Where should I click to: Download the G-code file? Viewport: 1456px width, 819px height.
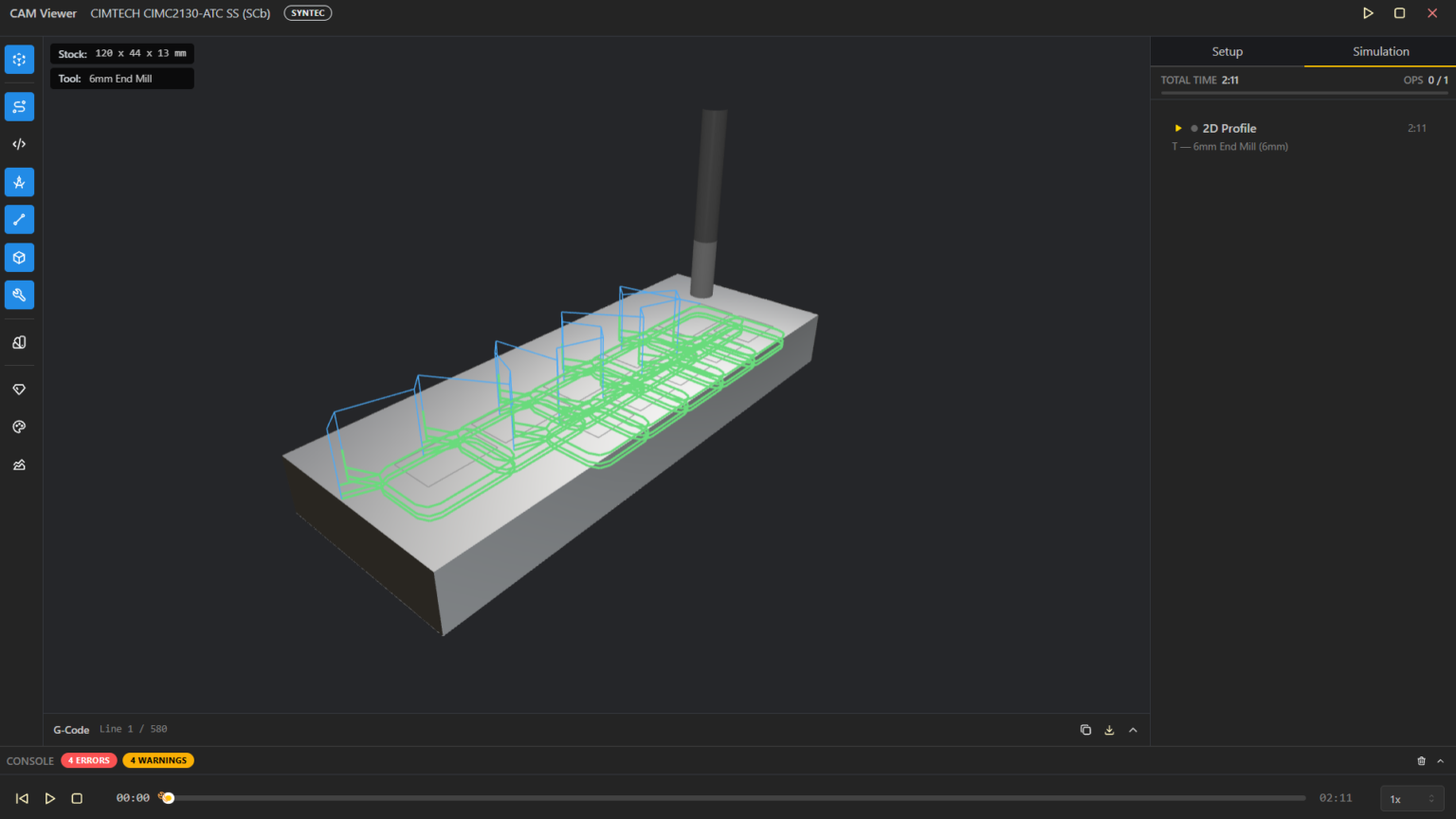1109,730
